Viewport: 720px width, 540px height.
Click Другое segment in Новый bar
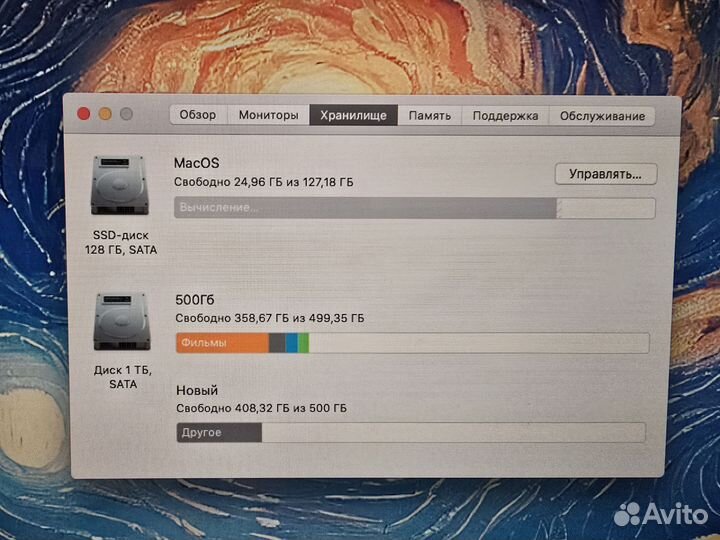click(x=219, y=433)
